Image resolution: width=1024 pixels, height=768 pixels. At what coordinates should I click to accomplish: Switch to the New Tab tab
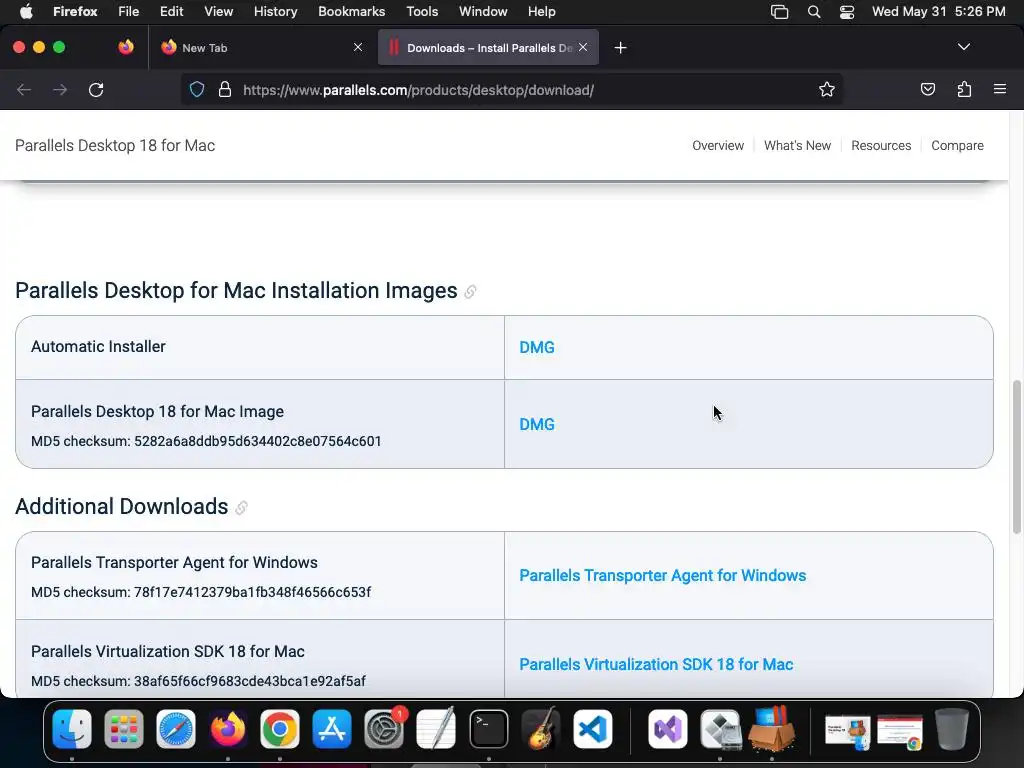pos(261,48)
